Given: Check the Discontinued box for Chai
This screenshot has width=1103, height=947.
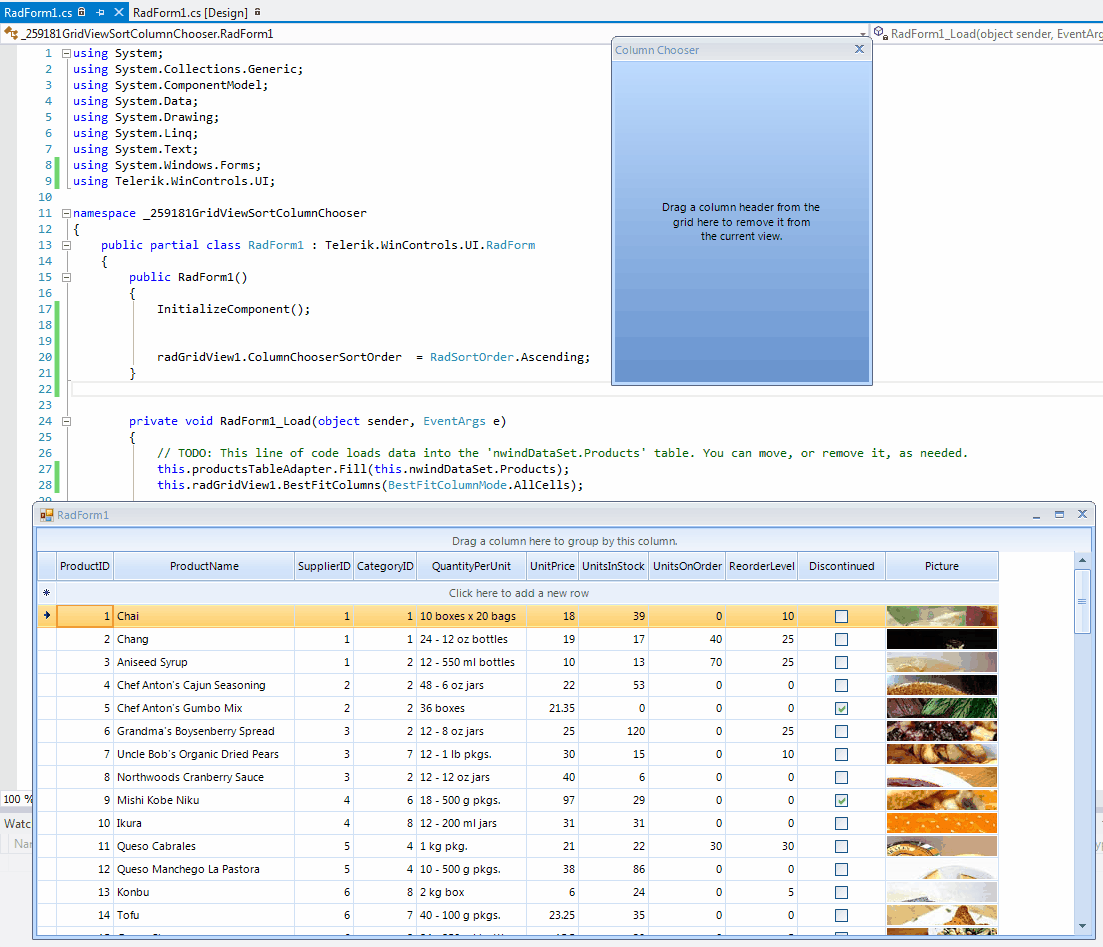Looking at the screenshot, I should 841,617.
